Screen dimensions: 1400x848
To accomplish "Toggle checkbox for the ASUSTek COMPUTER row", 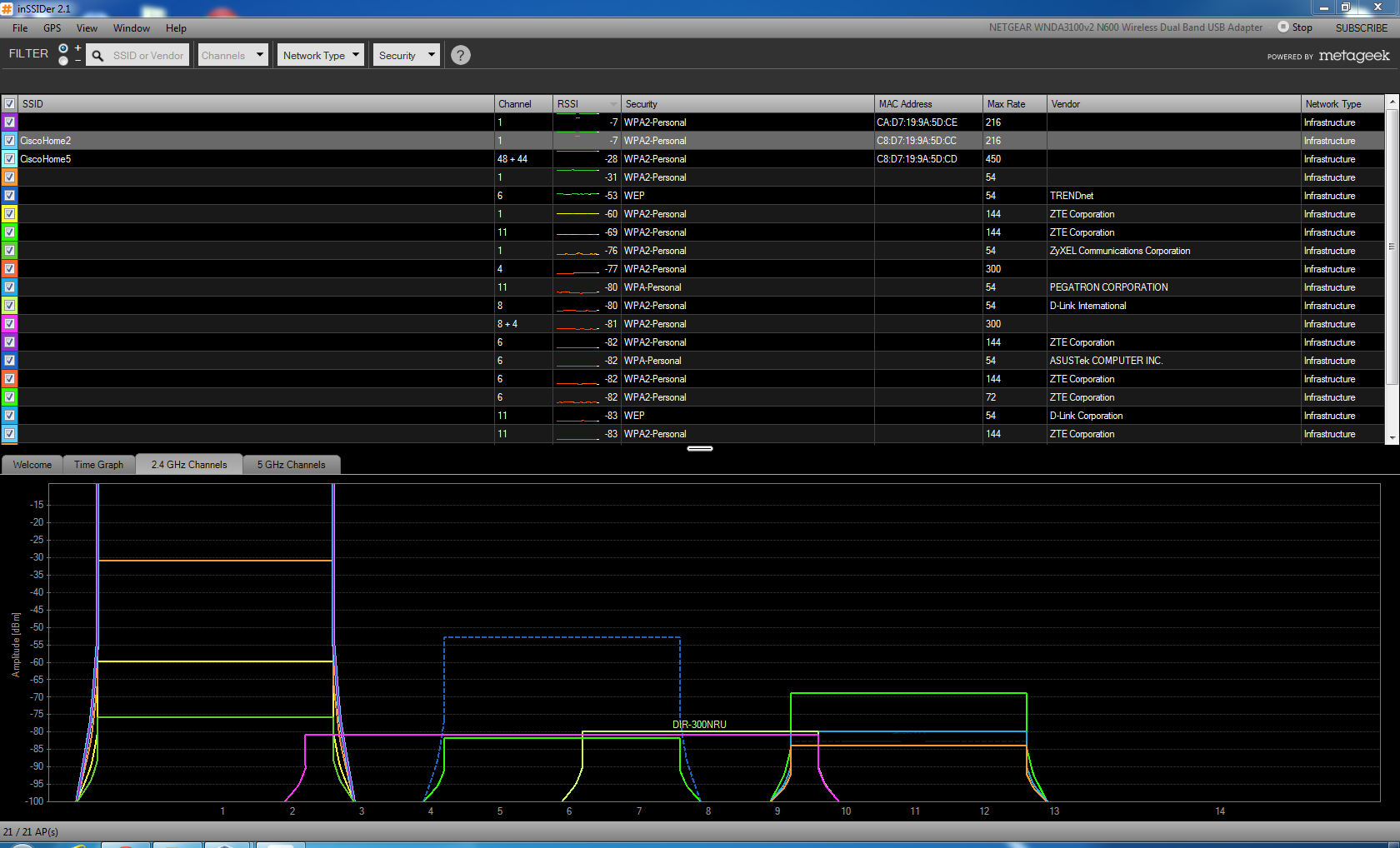I will click(x=10, y=361).
